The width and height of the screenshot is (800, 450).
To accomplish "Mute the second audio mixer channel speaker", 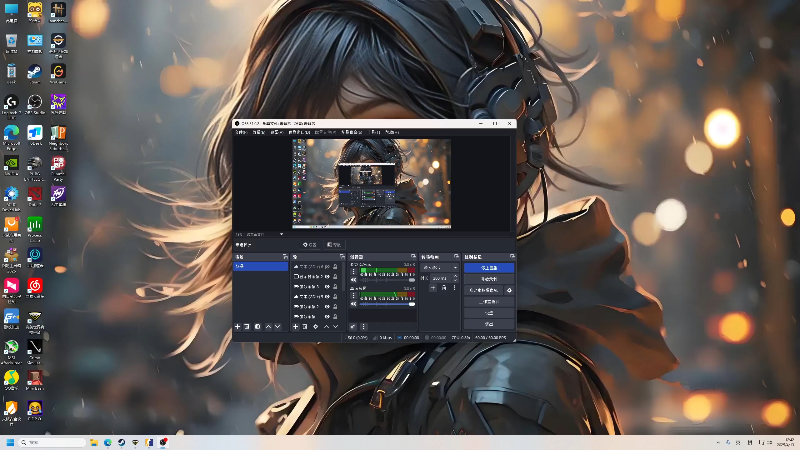I will click(x=354, y=304).
